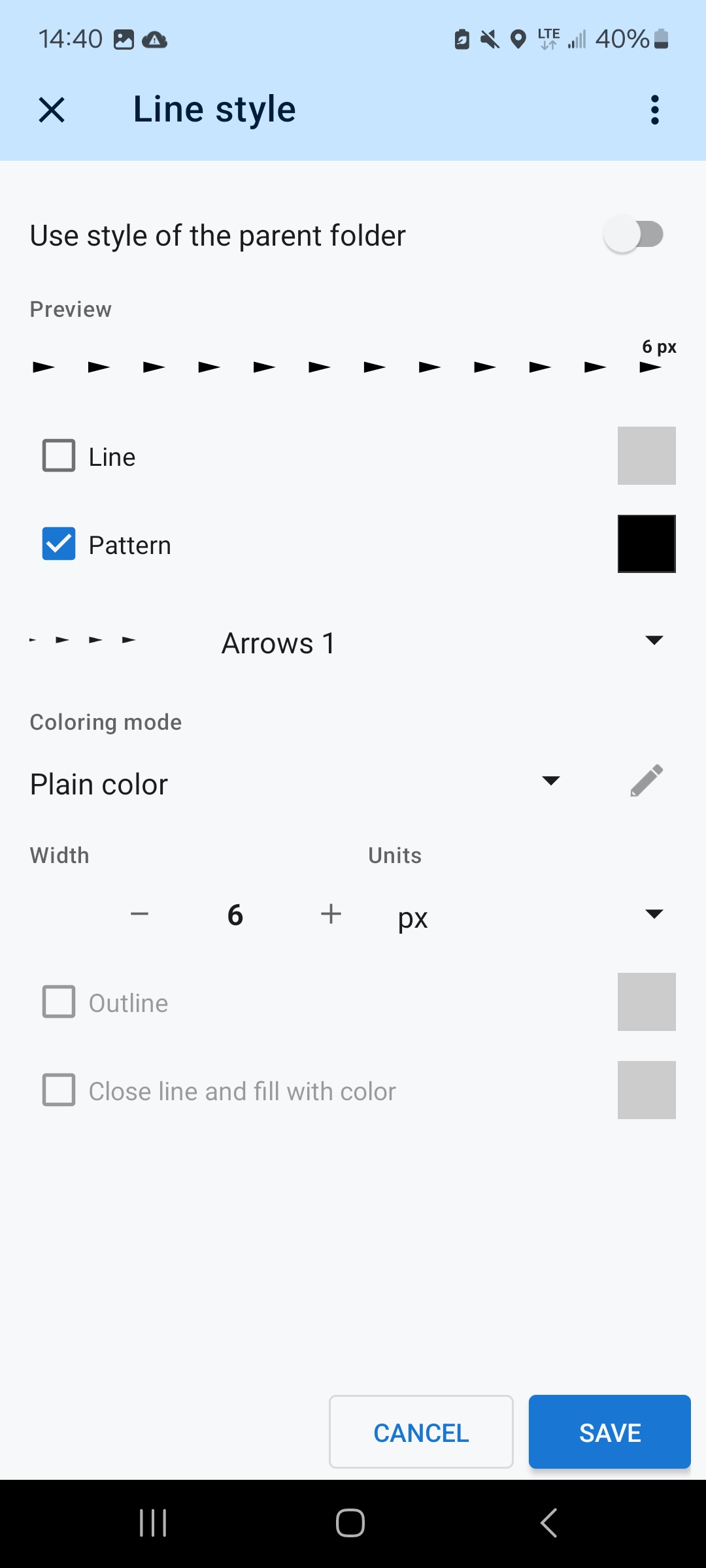Tap the width value 6
Screen dimensions: 706x1568
point(235,915)
